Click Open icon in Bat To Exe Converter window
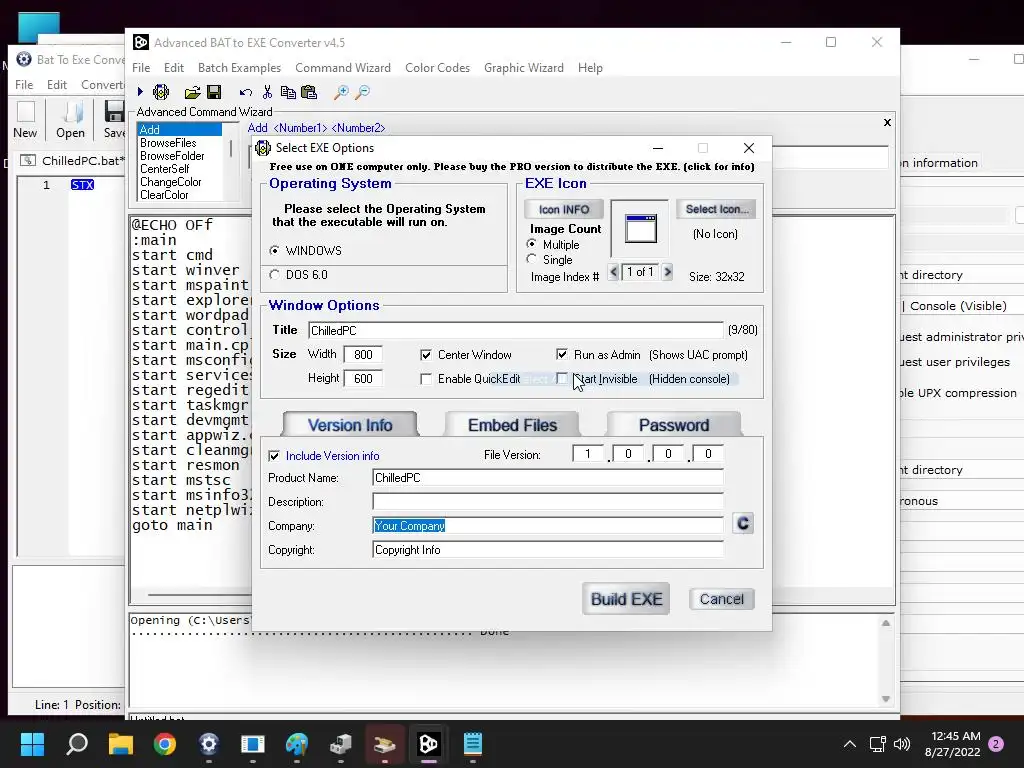 coord(70,120)
